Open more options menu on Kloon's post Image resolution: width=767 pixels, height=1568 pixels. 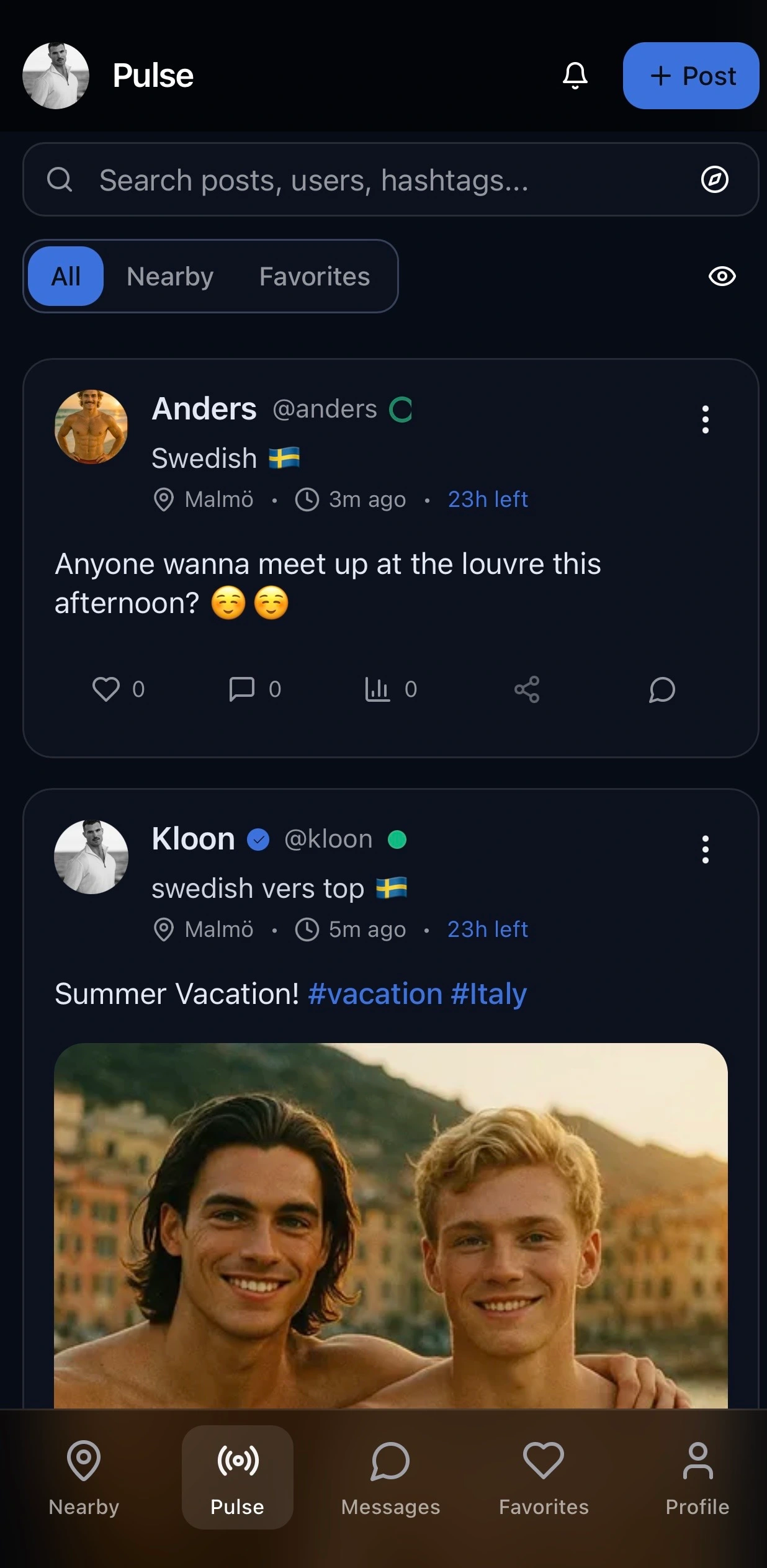(x=705, y=849)
